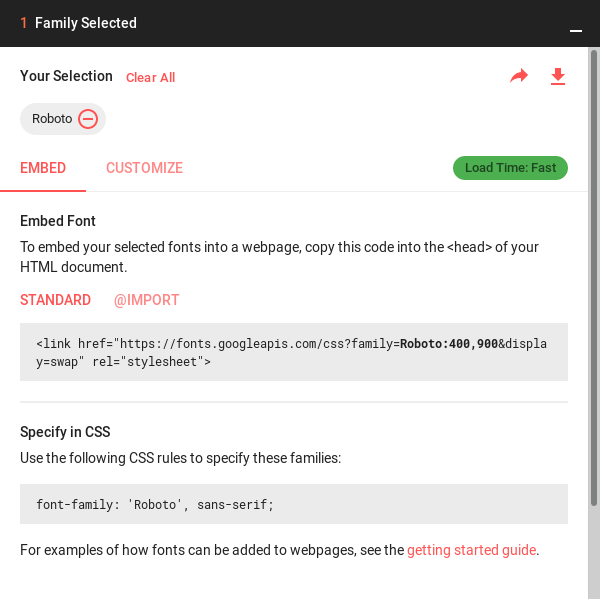Open the CUSTOMIZE tab
The height and width of the screenshot is (599, 600).
coord(144,168)
